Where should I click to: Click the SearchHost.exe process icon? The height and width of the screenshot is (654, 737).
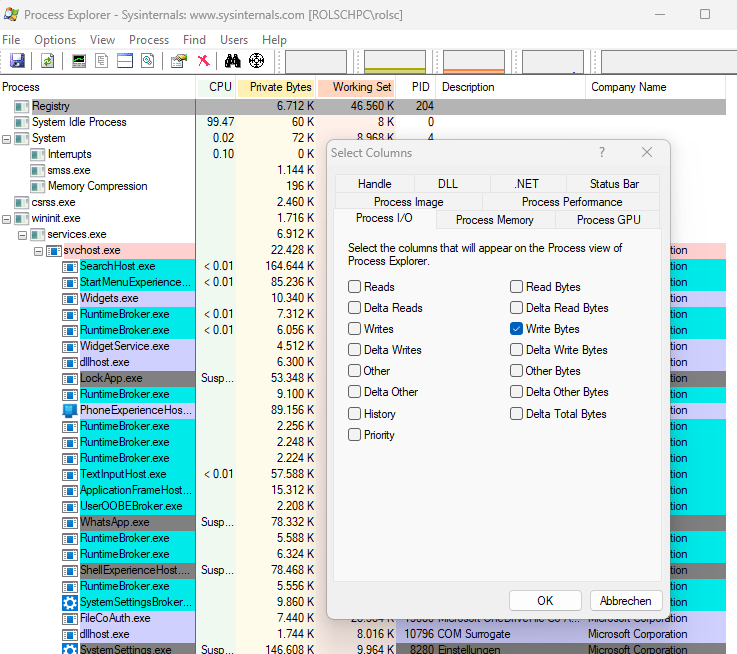[70, 267]
